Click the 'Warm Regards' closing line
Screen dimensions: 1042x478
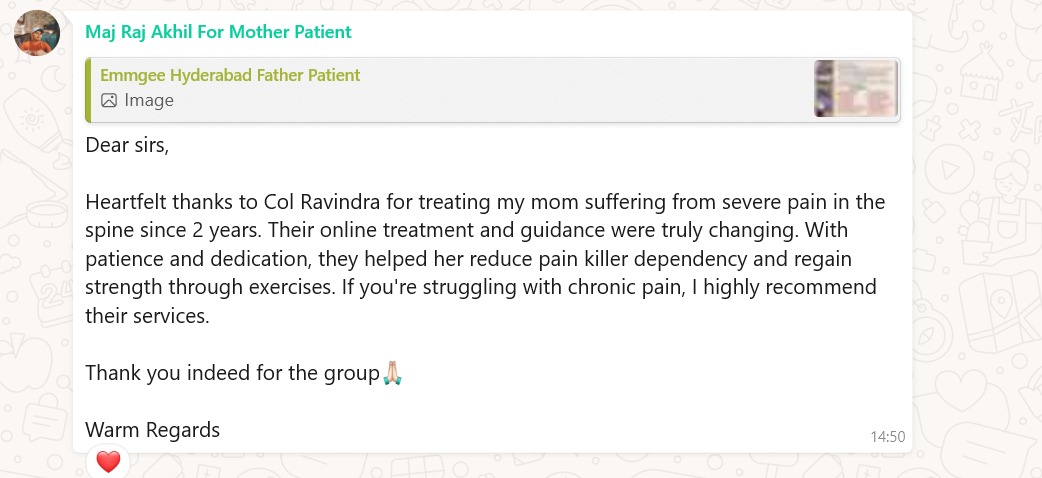click(152, 430)
